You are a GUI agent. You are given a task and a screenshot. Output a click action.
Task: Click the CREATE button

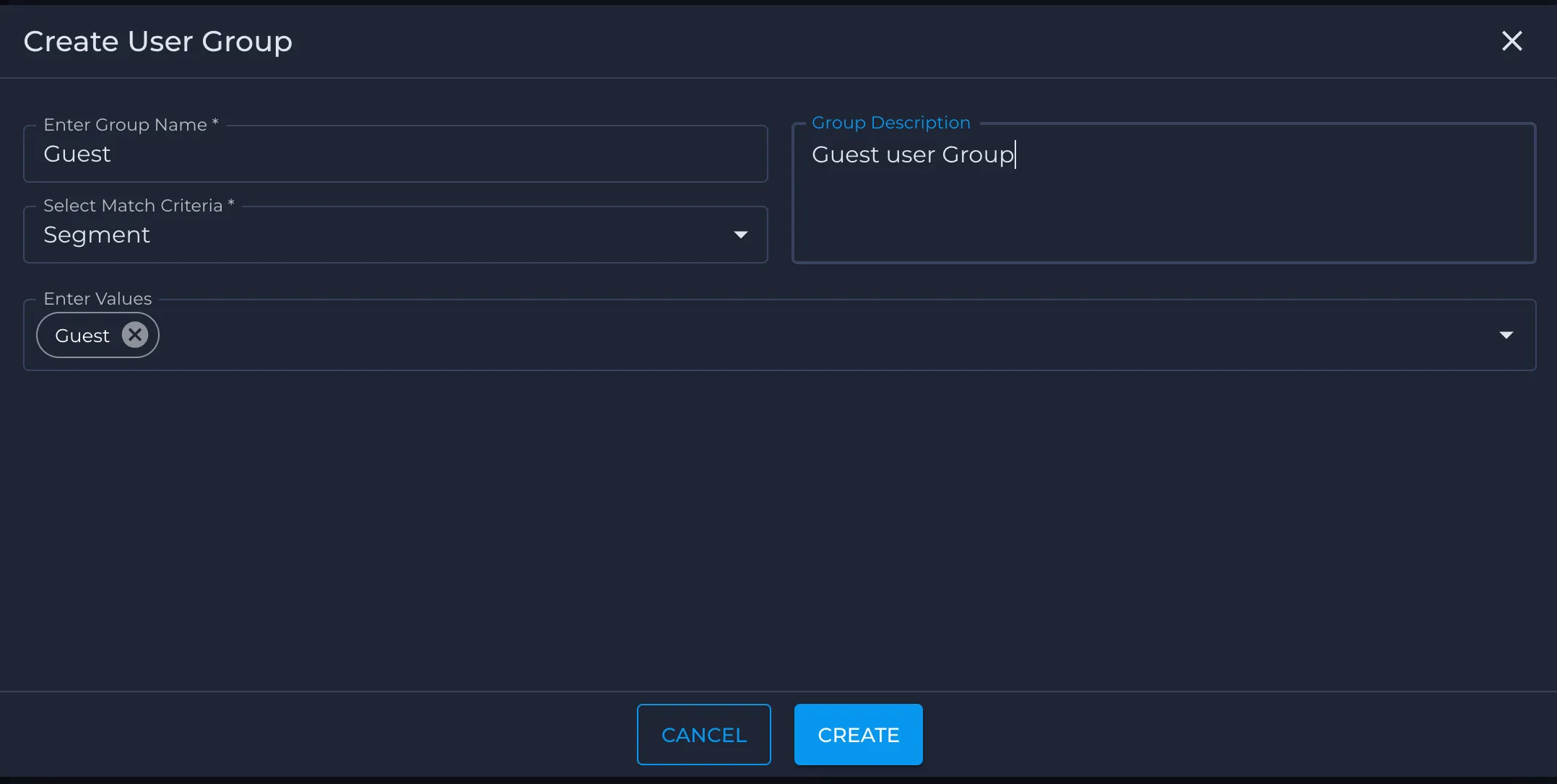point(859,734)
